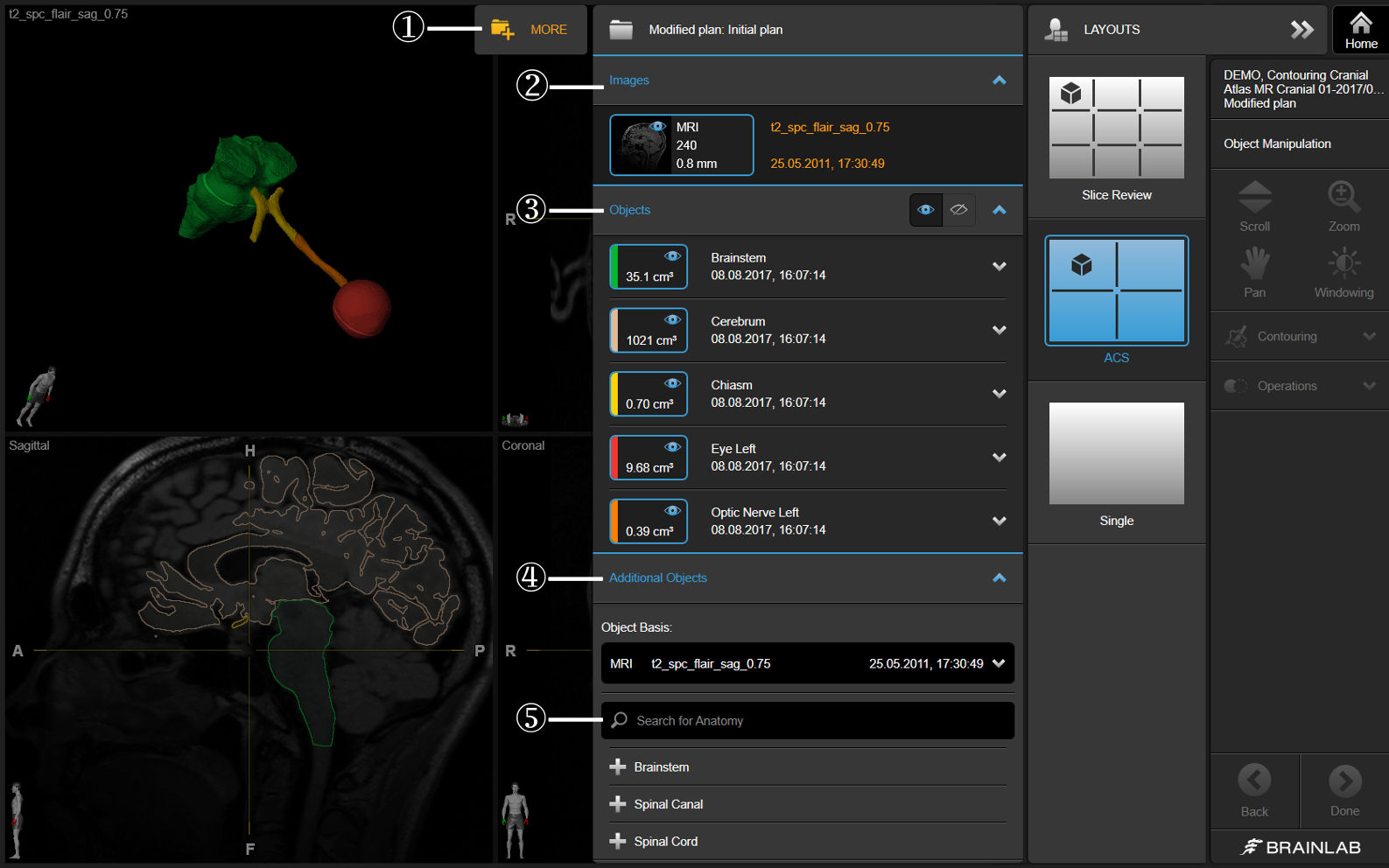Viewport: 1389px width, 868px height.
Task: Collapse the Additional Objects section chevron
Action: 1000,578
